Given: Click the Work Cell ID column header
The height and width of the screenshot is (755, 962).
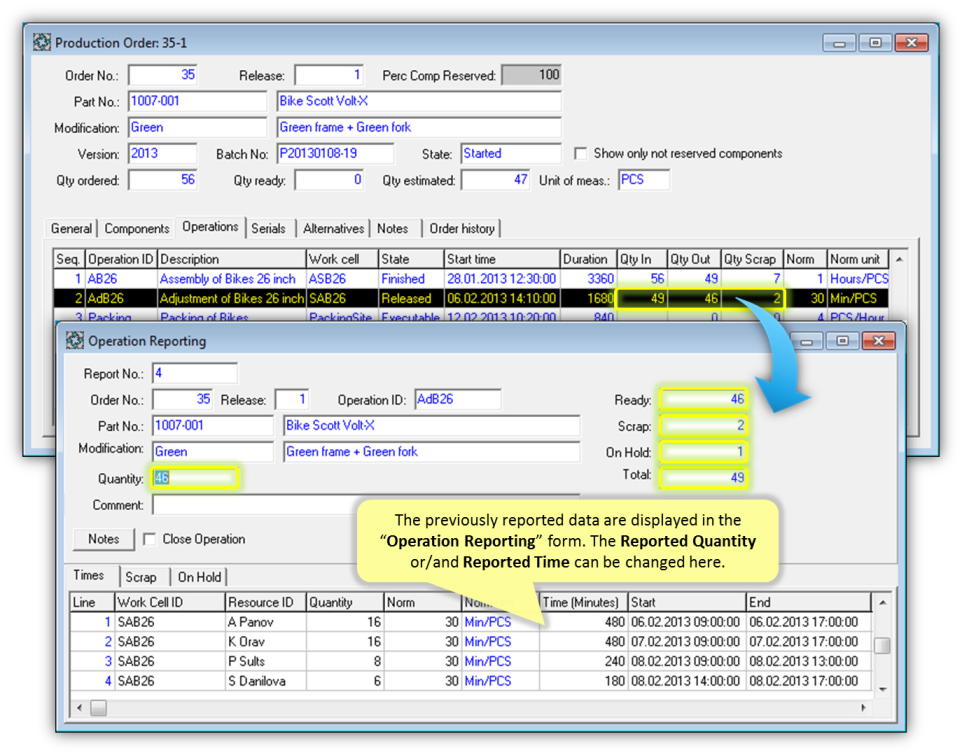Looking at the screenshot, I should point(170,602).
